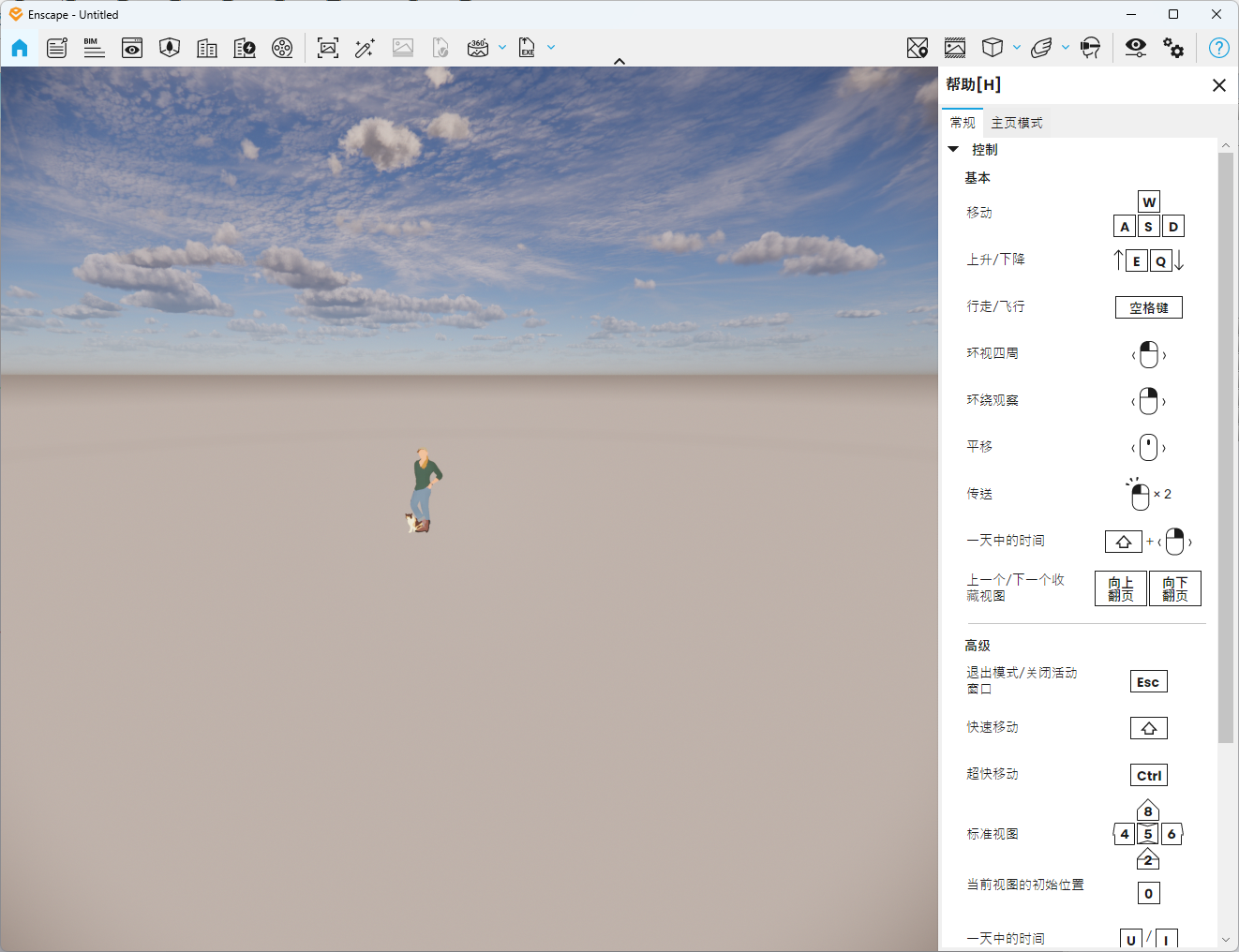Viewport: 1239px width, 952px height.
Task: Minimize the Enscape window
Action: (x=1131, y=14)
